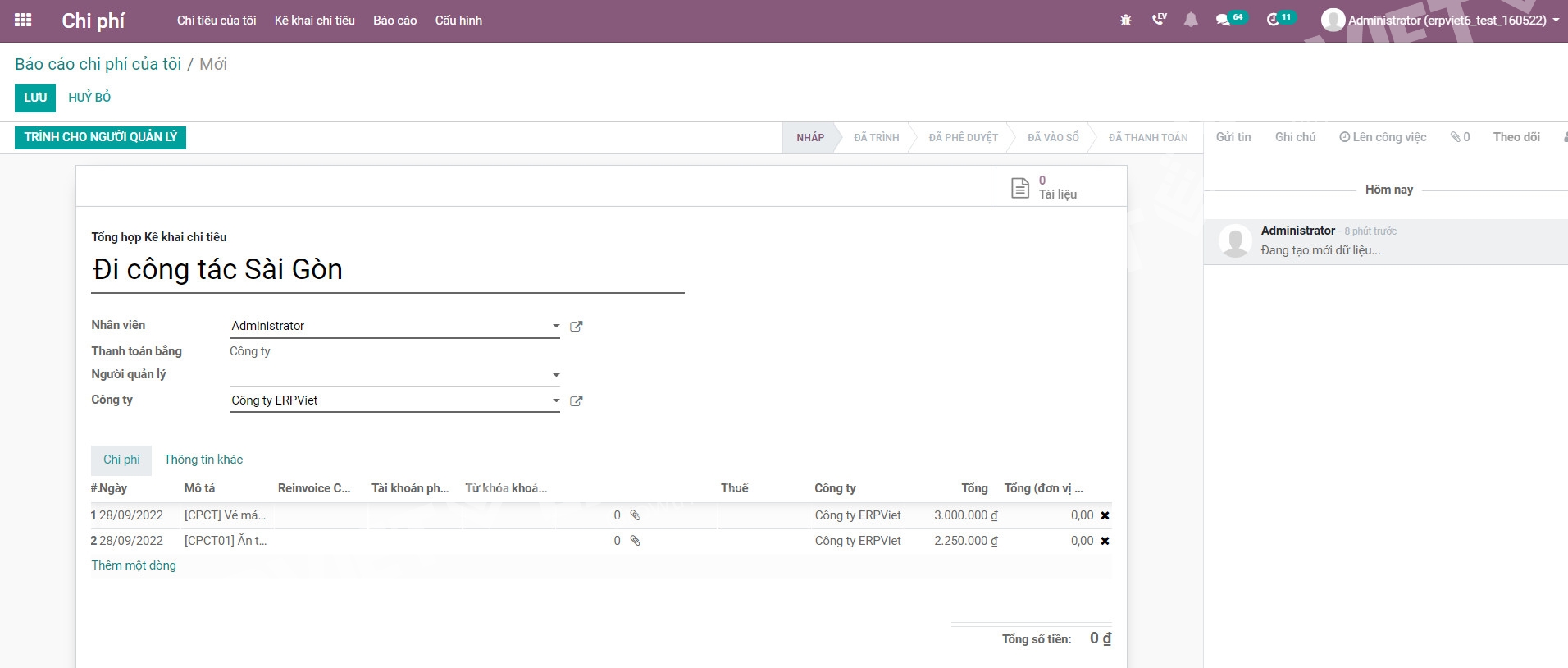Image resolution: width=1568 pixels, height=668 pixels.
Task: Click the Reinvoice C… column header
Action: tap(314, 488)
